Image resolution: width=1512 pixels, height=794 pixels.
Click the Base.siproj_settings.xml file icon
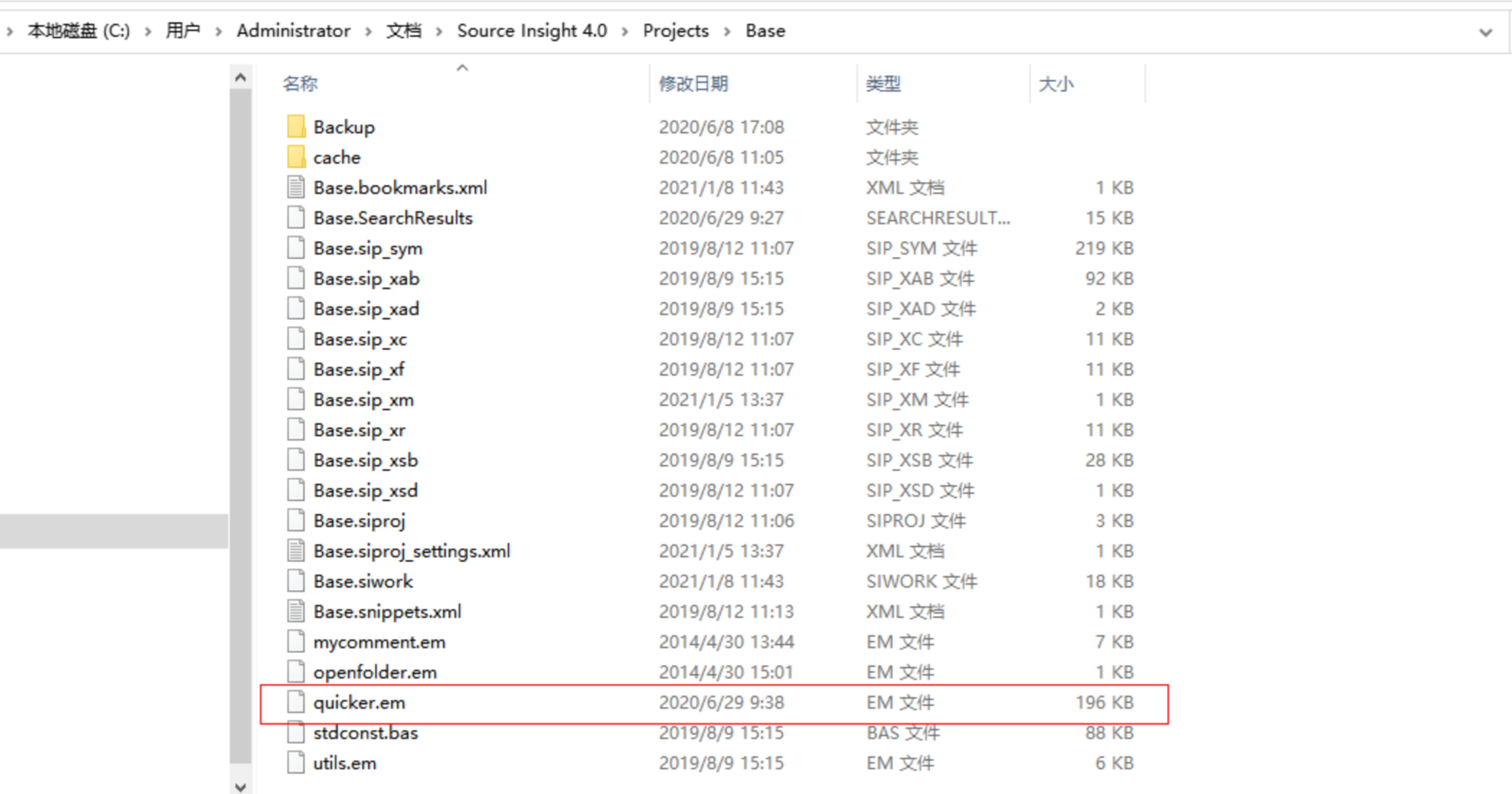point(296,551)
